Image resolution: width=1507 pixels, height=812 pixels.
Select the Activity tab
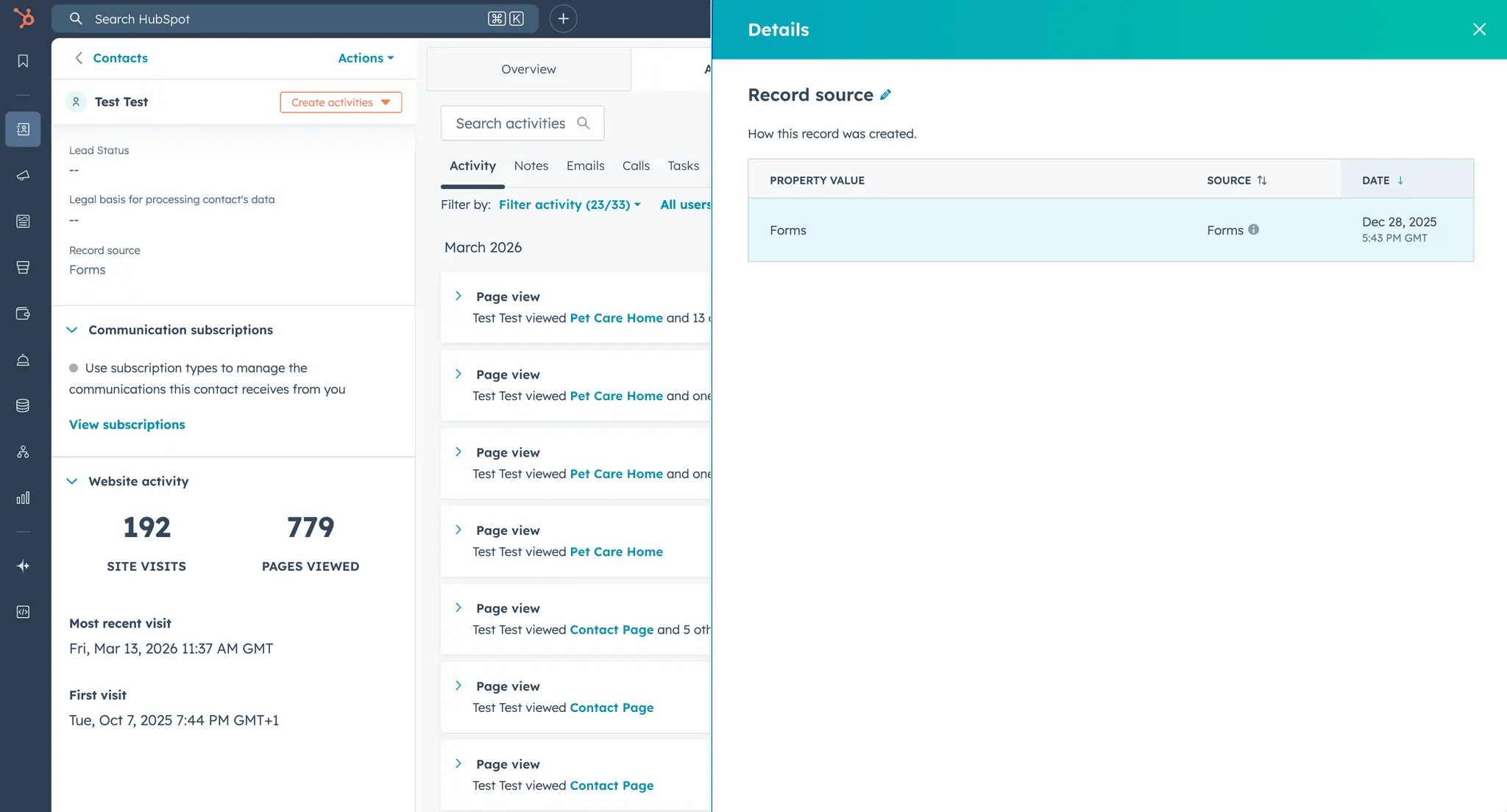pos(472,166)
